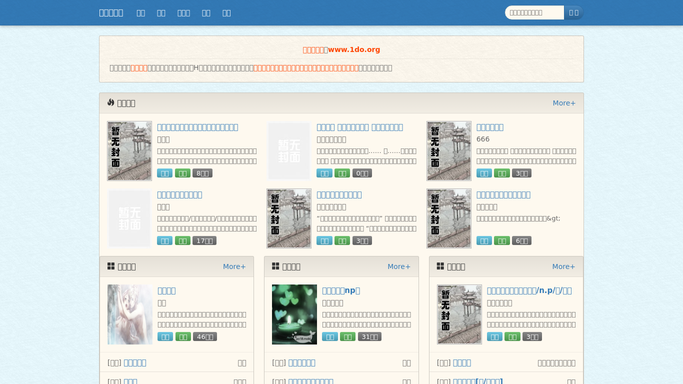Open More+ in the middle category panel
Viewport: 683px width, 384px height.
pos(399,266)
